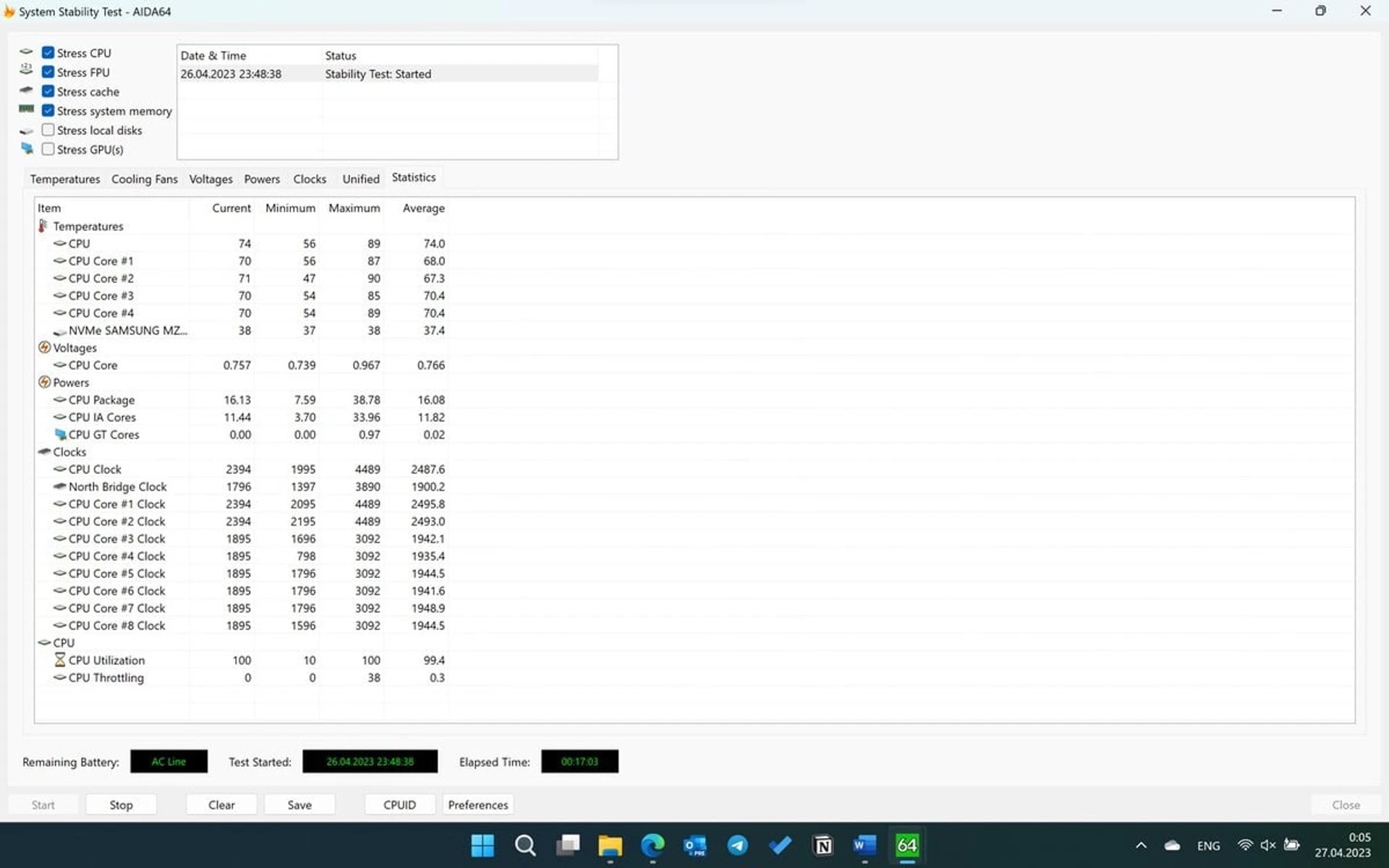The image size is (1389, 868).
Task: Click the Maximum column header
Action: coord(354,208)
